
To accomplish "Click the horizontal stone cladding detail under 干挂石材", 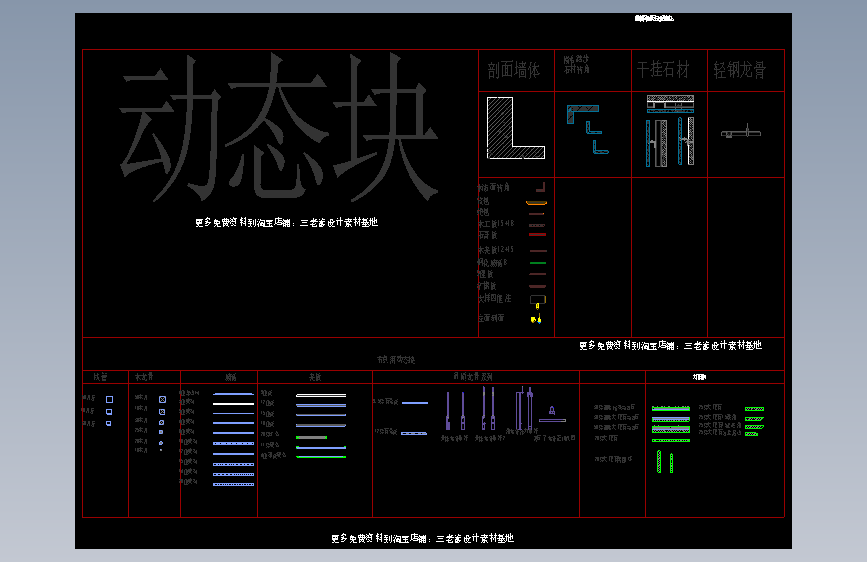I will (x=670, y=103).
